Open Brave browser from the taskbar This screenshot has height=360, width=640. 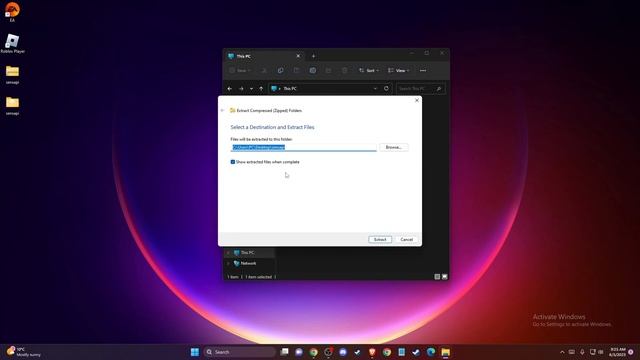372,352
